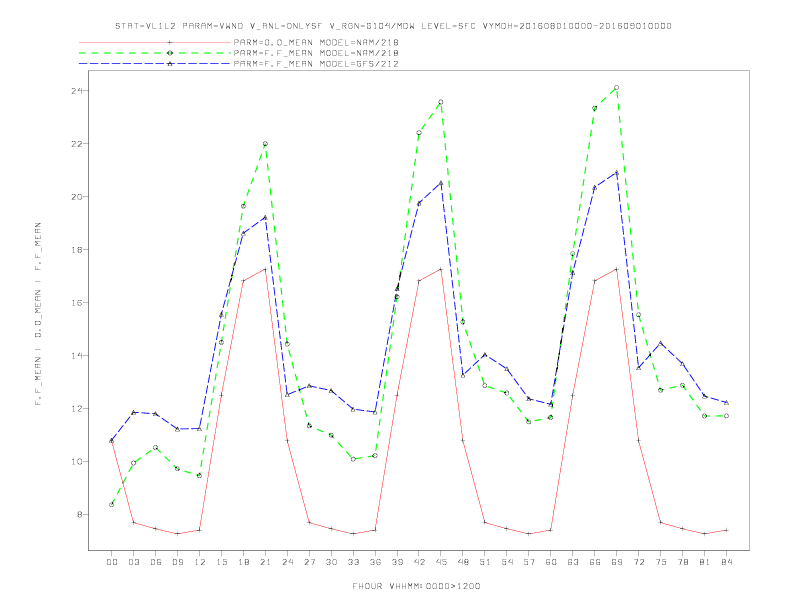This screenshot has height=612, width=792.
Task: Click the blue dashed legend line sample
Action: (155, 64)
